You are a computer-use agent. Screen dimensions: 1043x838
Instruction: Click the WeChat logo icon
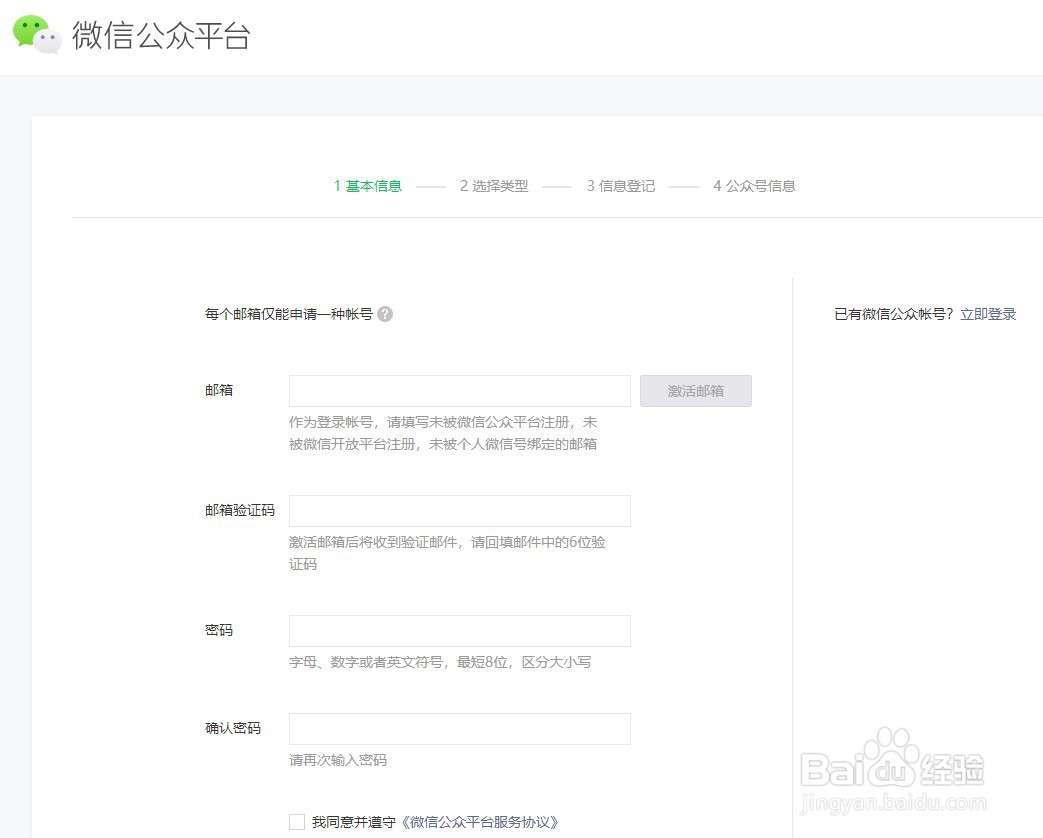pos(37,35)
